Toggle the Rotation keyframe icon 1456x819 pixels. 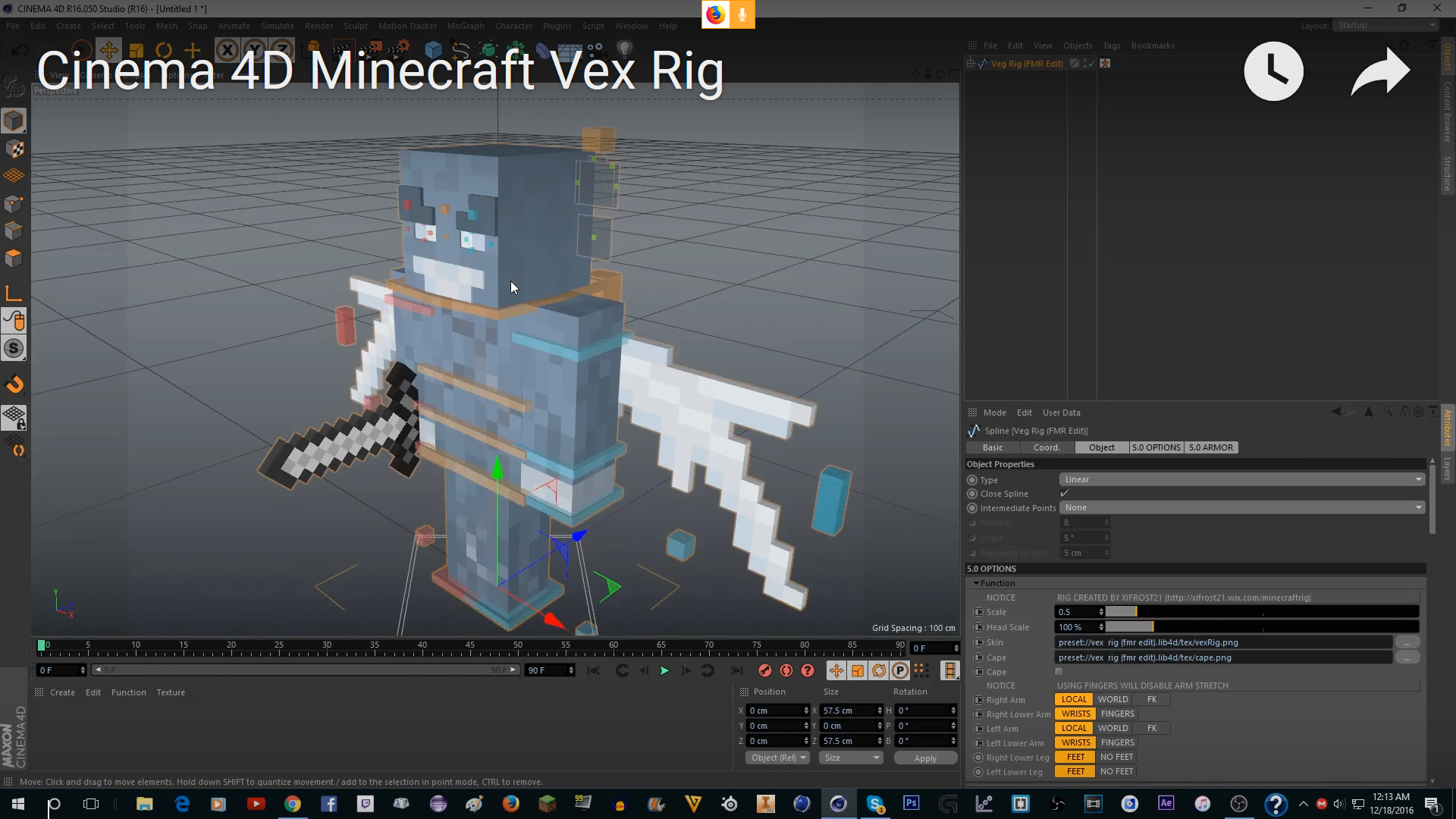[878, 670]
